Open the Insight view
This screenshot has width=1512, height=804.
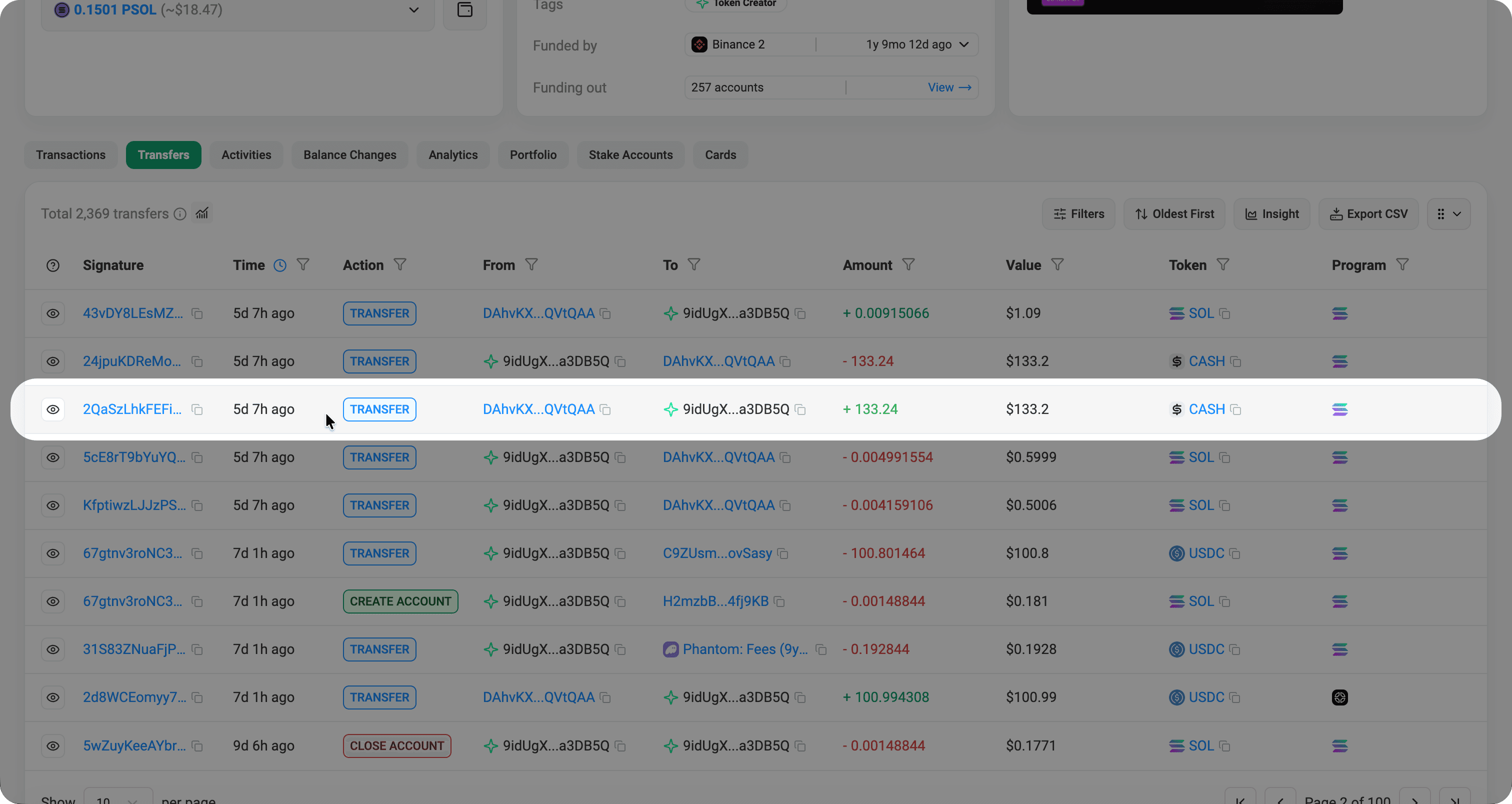[1271, 214]
